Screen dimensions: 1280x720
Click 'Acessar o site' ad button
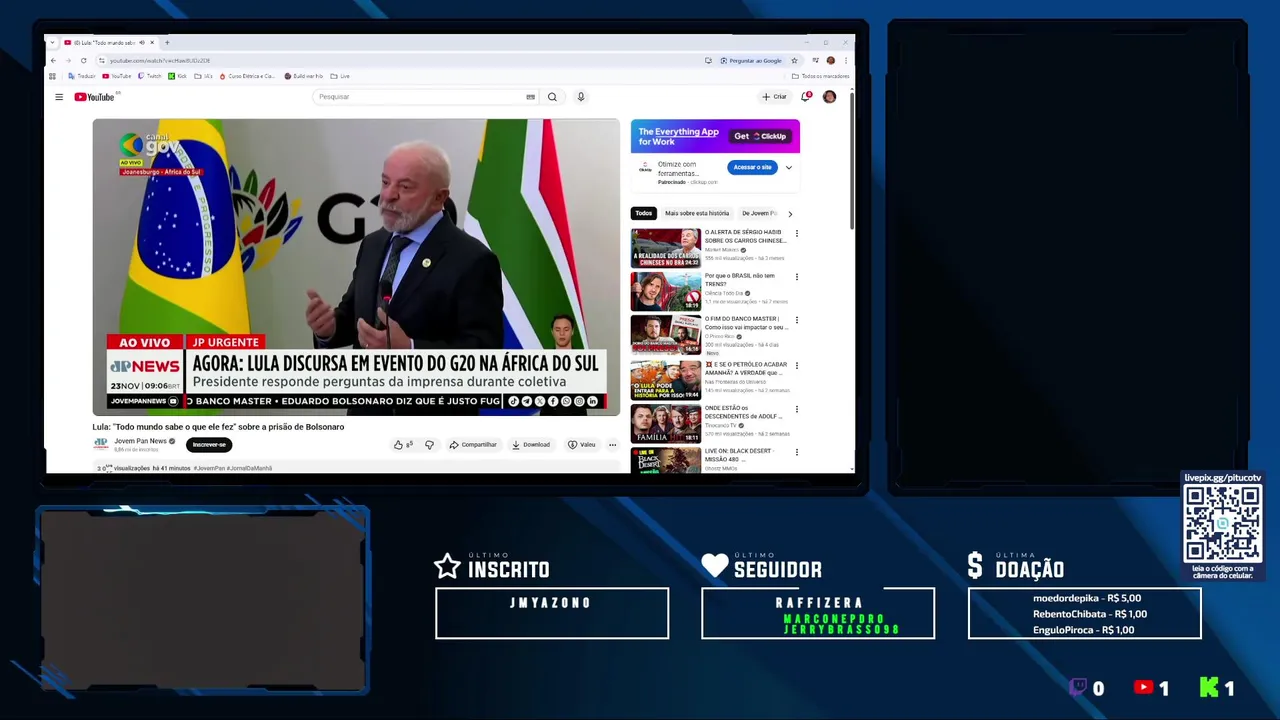click(752, 167)
